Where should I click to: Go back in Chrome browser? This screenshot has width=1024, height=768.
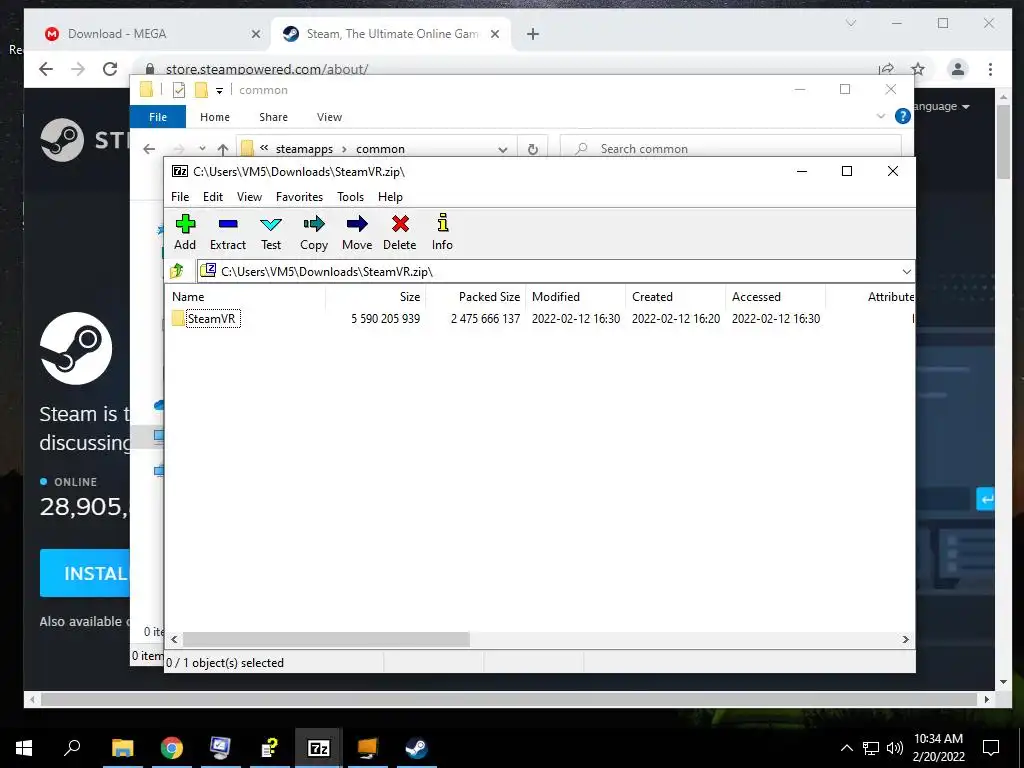point(46,69)
